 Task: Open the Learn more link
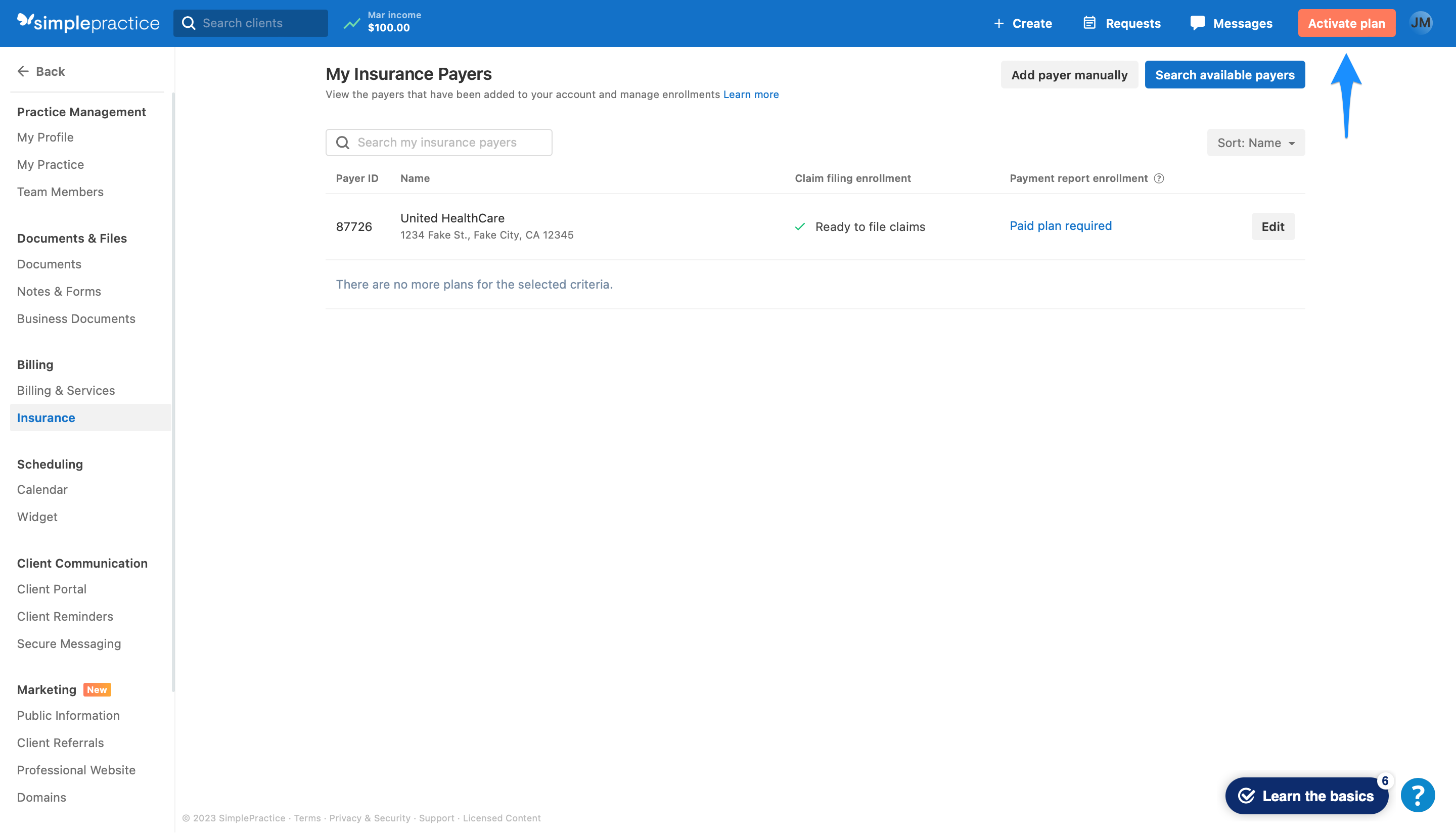pos(751,95)
